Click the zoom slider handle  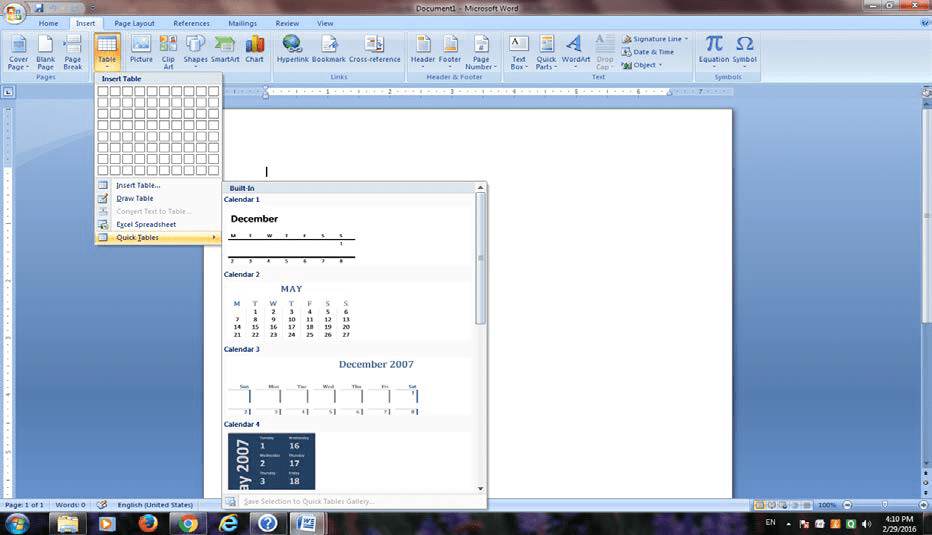tap(885, 505)
